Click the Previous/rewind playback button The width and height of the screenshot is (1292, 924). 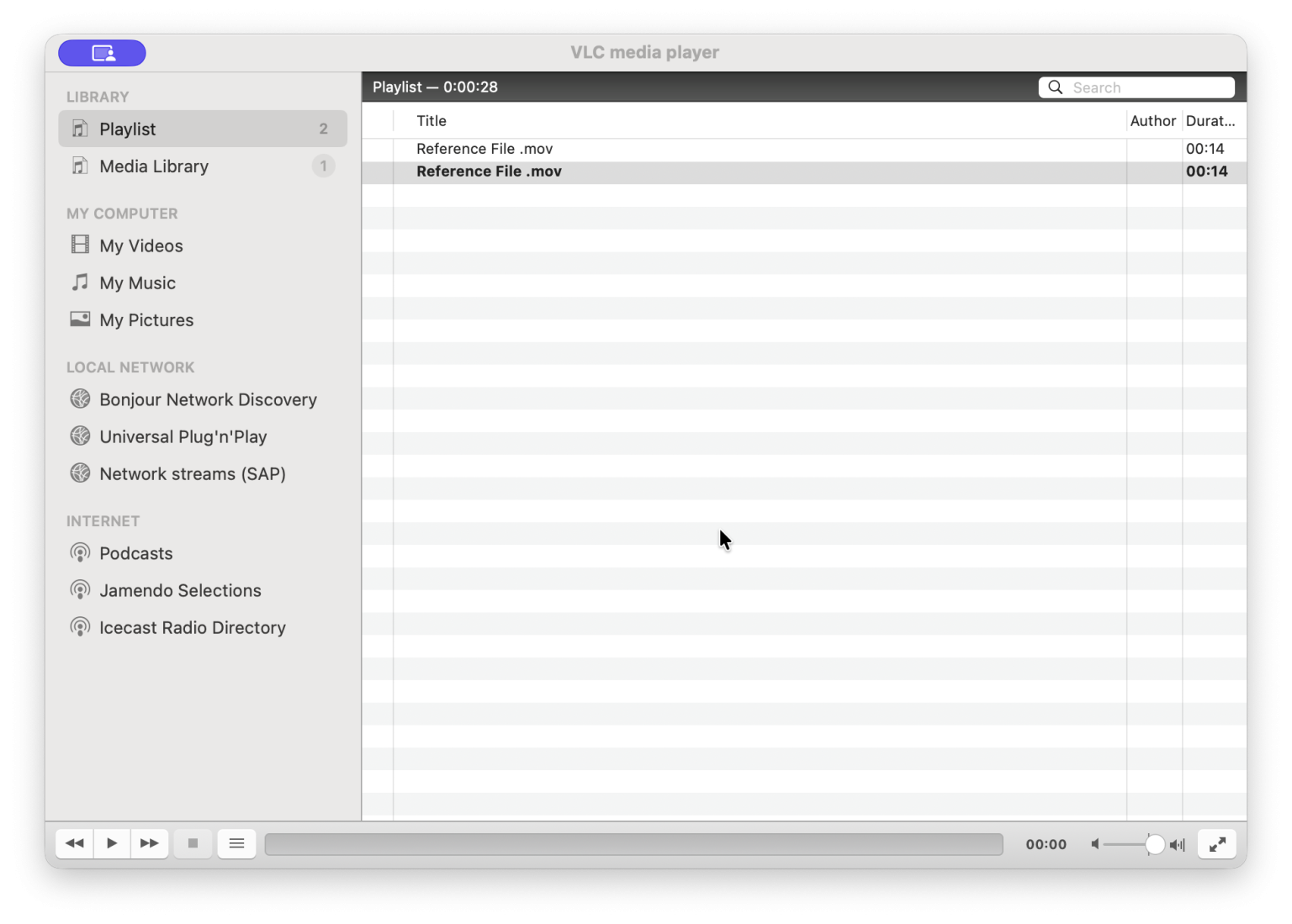[x=74, y=843]
